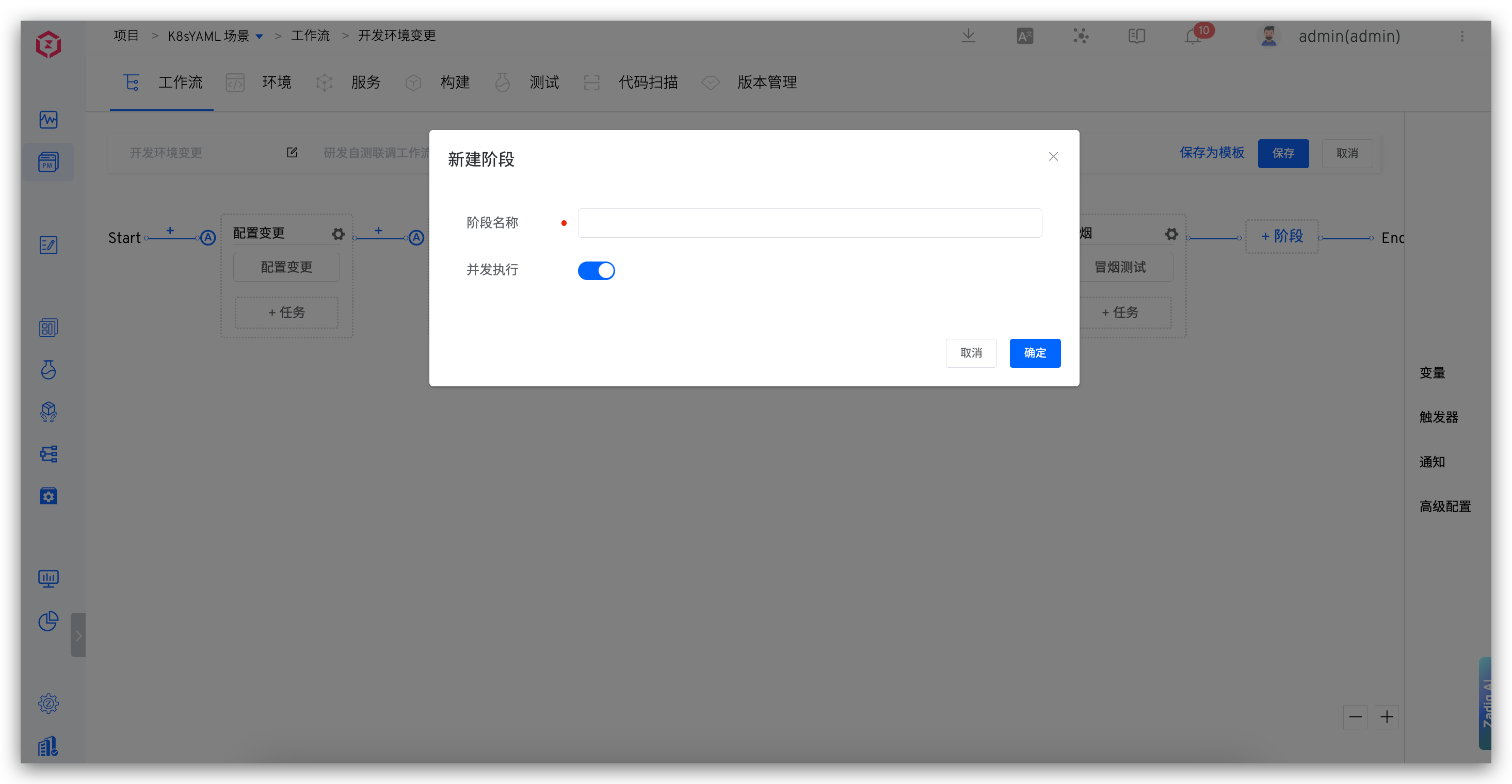Click 保存为模板 to save as template
The image size is (1512, 784).
(1212, 153)
